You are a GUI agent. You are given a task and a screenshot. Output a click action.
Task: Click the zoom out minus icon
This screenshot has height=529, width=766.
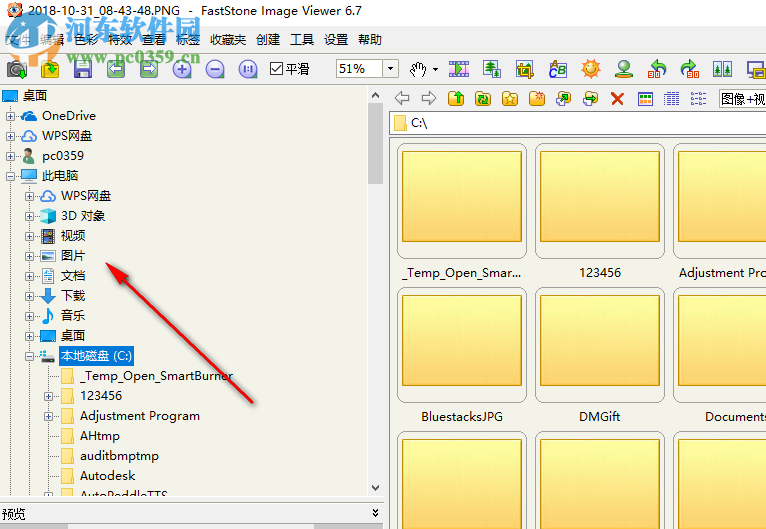tap(214, 69)
